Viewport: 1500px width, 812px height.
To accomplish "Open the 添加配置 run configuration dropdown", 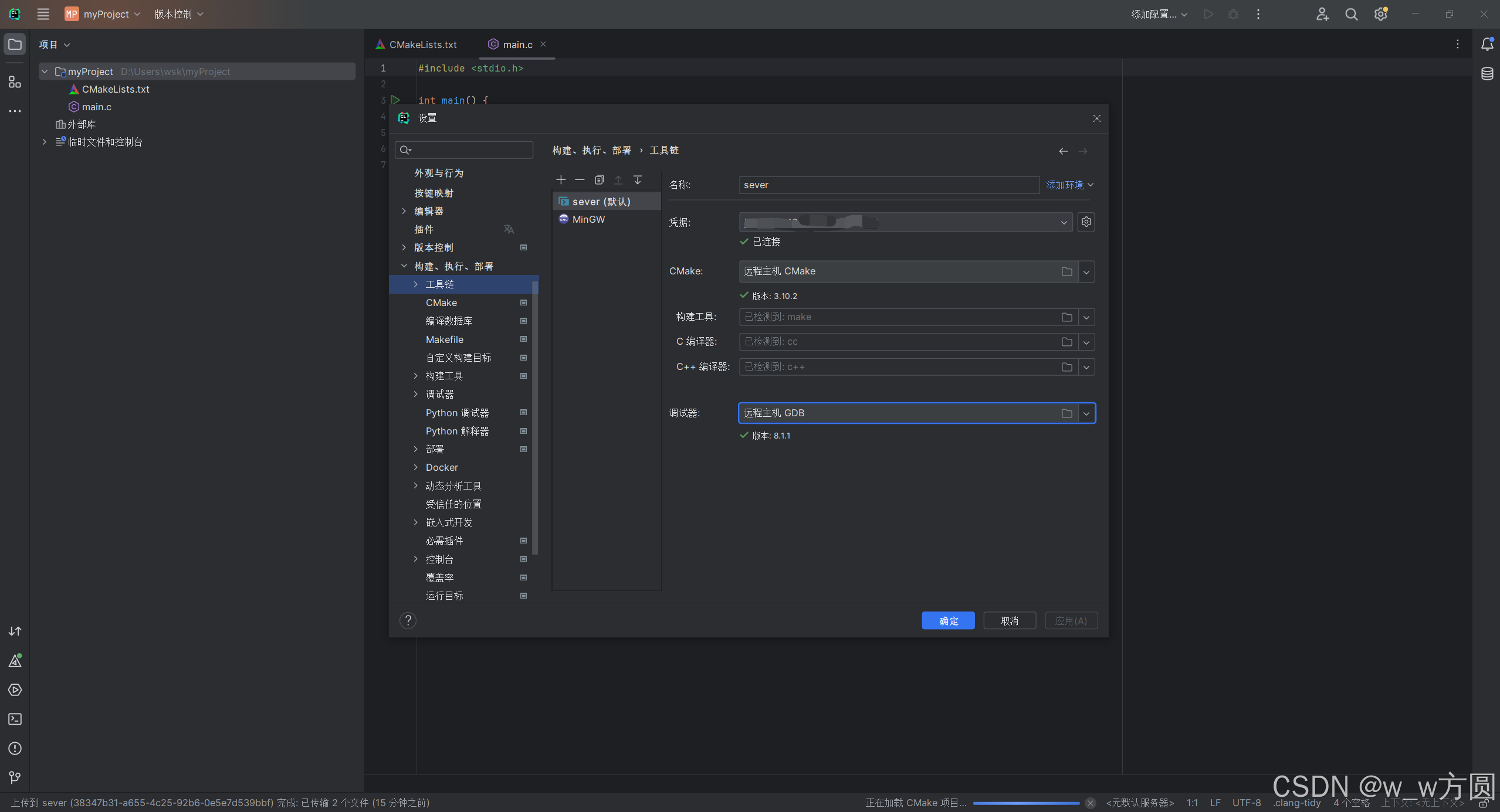I will 1159,14.
